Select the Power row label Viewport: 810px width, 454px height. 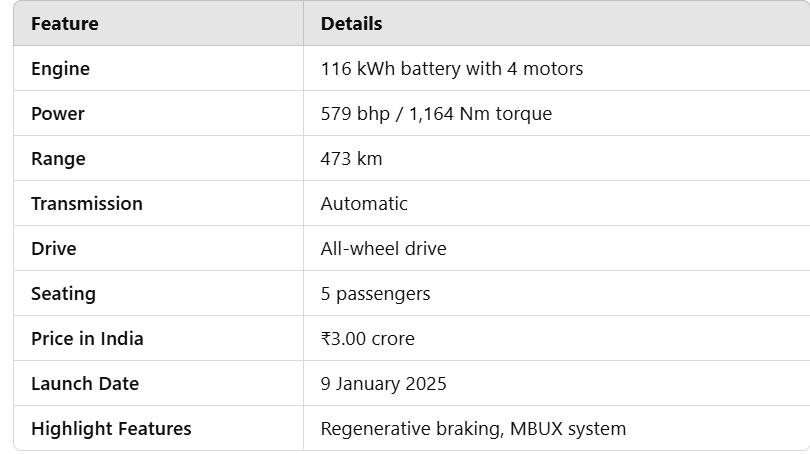pos(57,114)
